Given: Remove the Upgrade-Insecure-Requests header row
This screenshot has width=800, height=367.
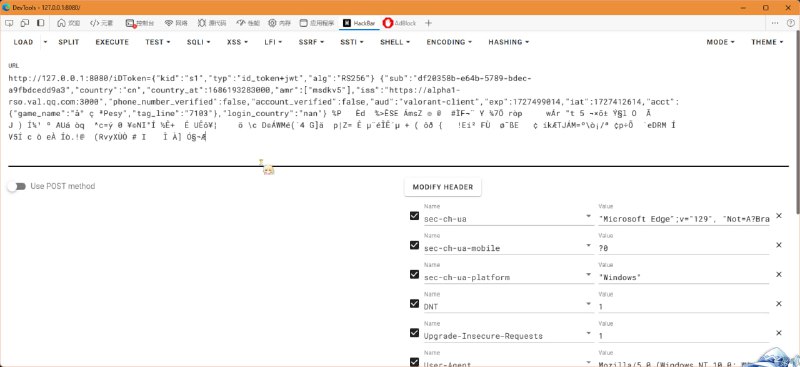Looking at the screenshot, I should click(x=779, y=333).
